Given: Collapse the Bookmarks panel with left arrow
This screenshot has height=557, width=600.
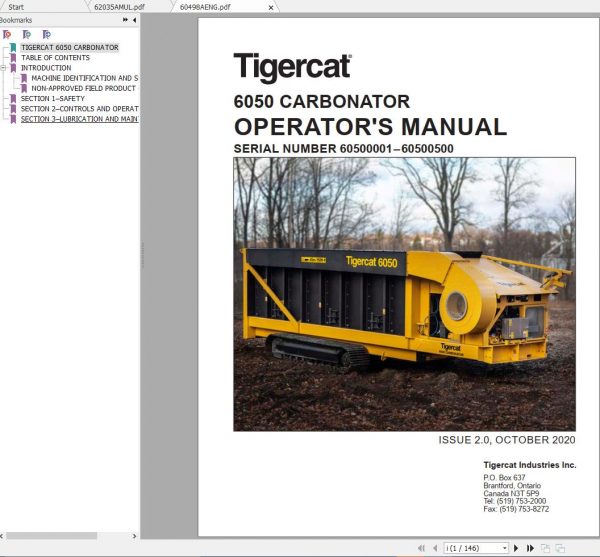Looking at the screenshot, I should coord(134,20).
